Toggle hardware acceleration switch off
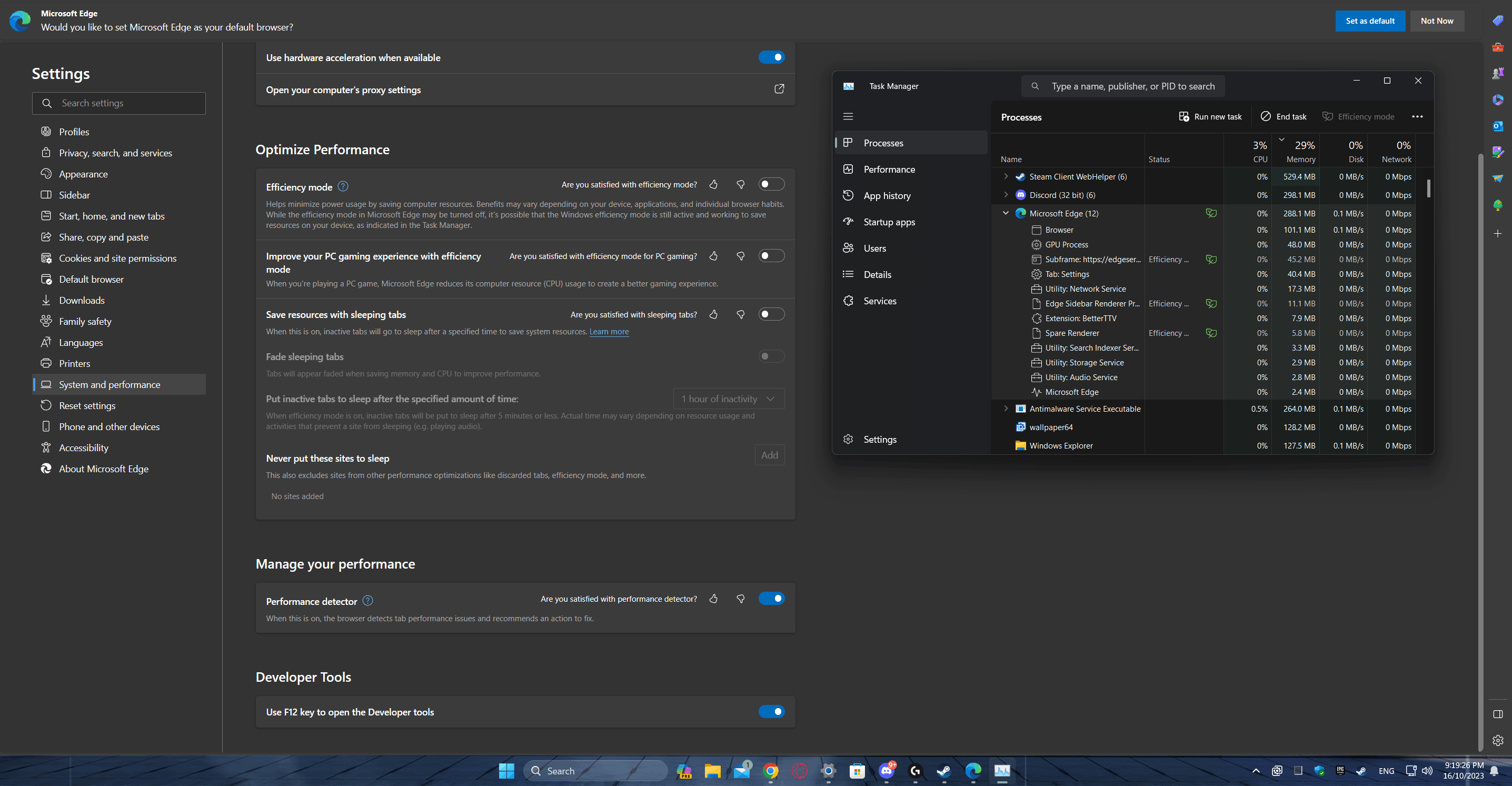Image resolution: width=1512 pixels, height=786 pixels. [x=771, y=57]
